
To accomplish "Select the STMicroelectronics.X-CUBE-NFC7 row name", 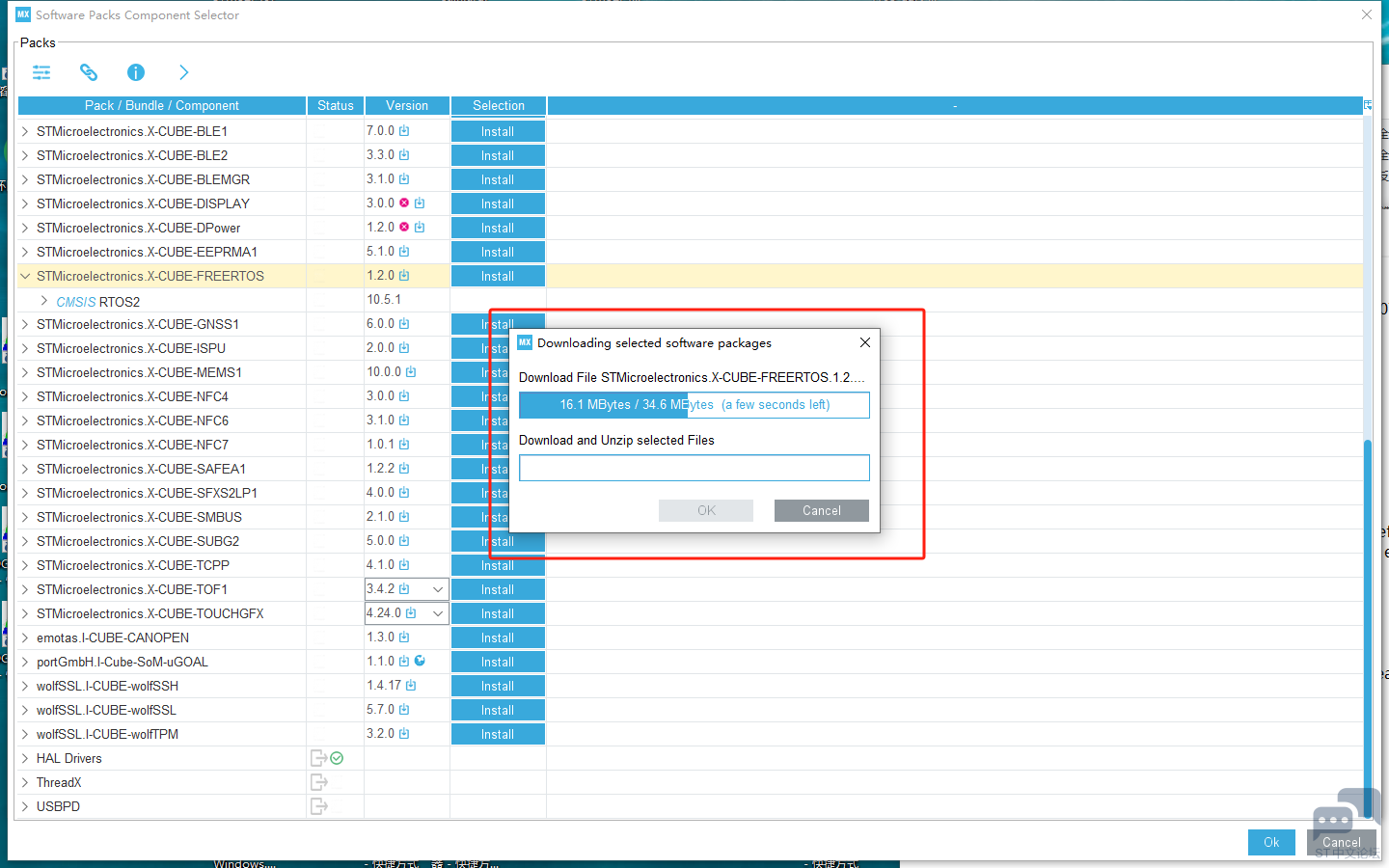I will click(x=133, y=445).
